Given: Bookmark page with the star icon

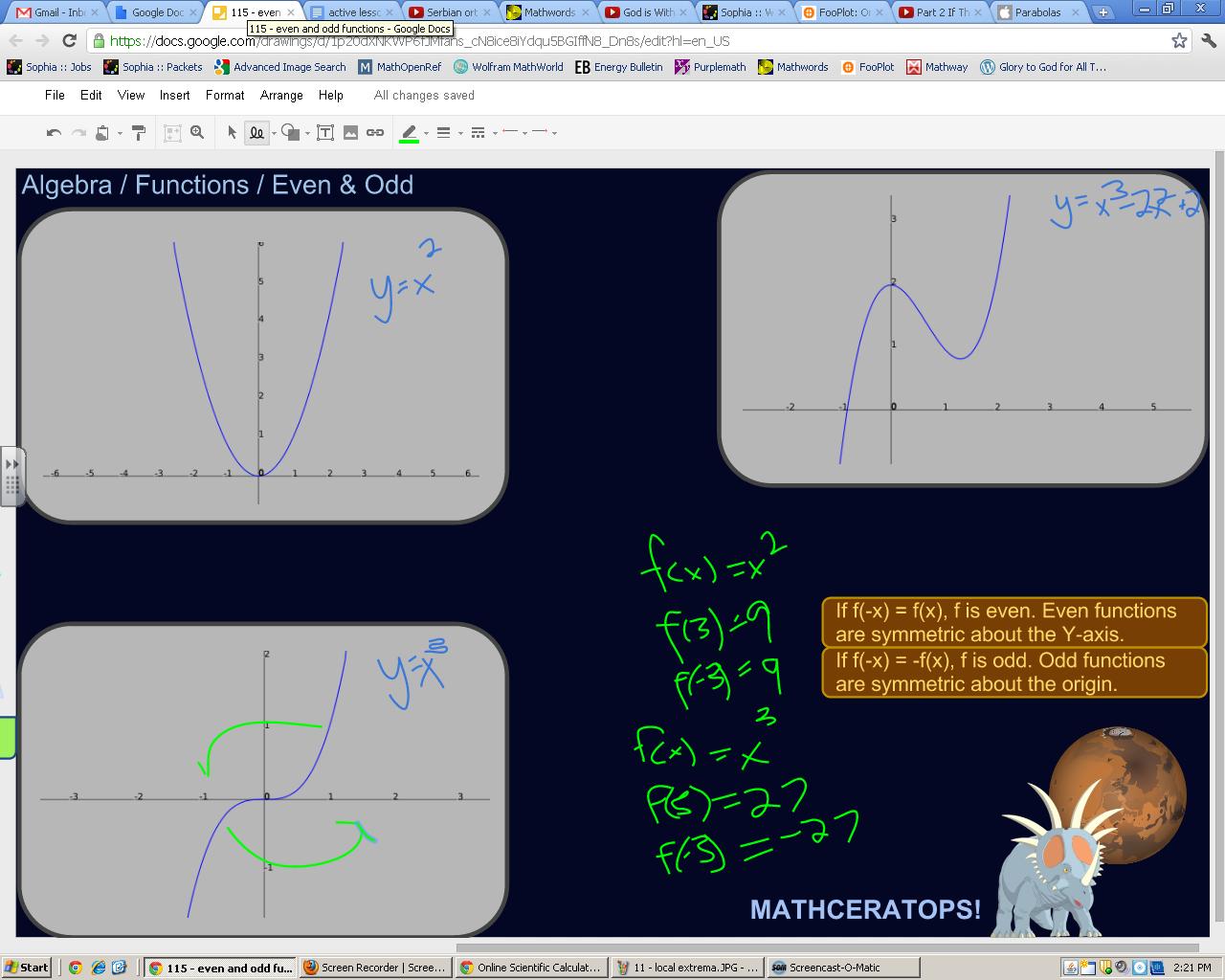Looking at the screenshot, I should click(x=1179, y=40).
